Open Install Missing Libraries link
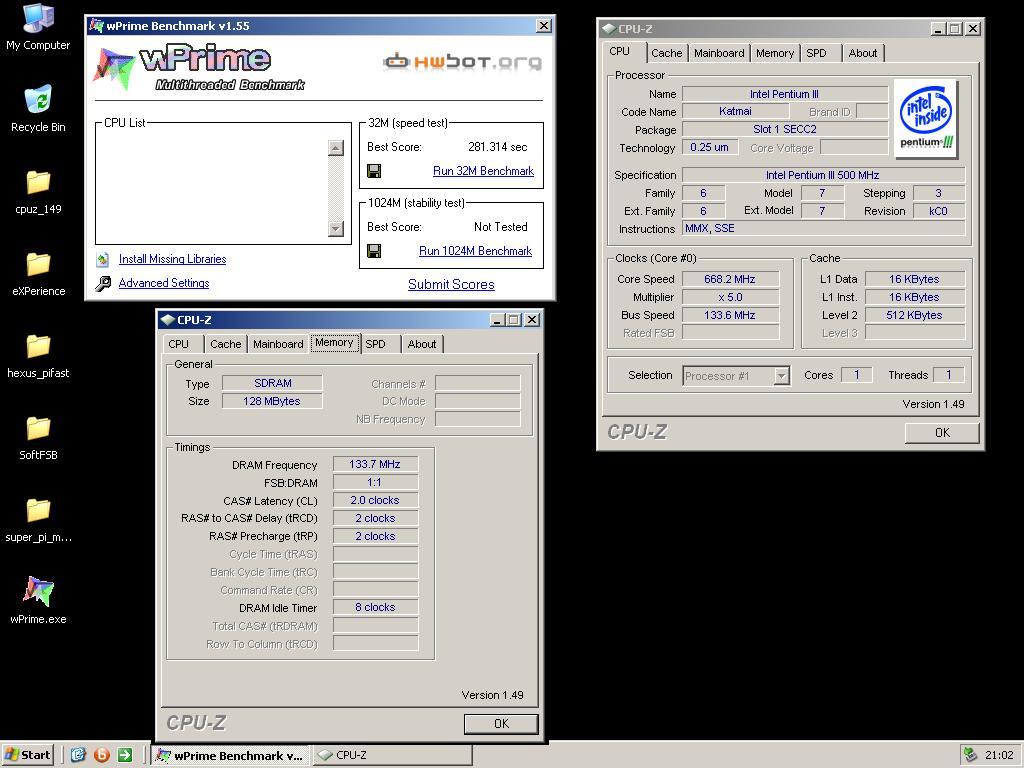 172,259
